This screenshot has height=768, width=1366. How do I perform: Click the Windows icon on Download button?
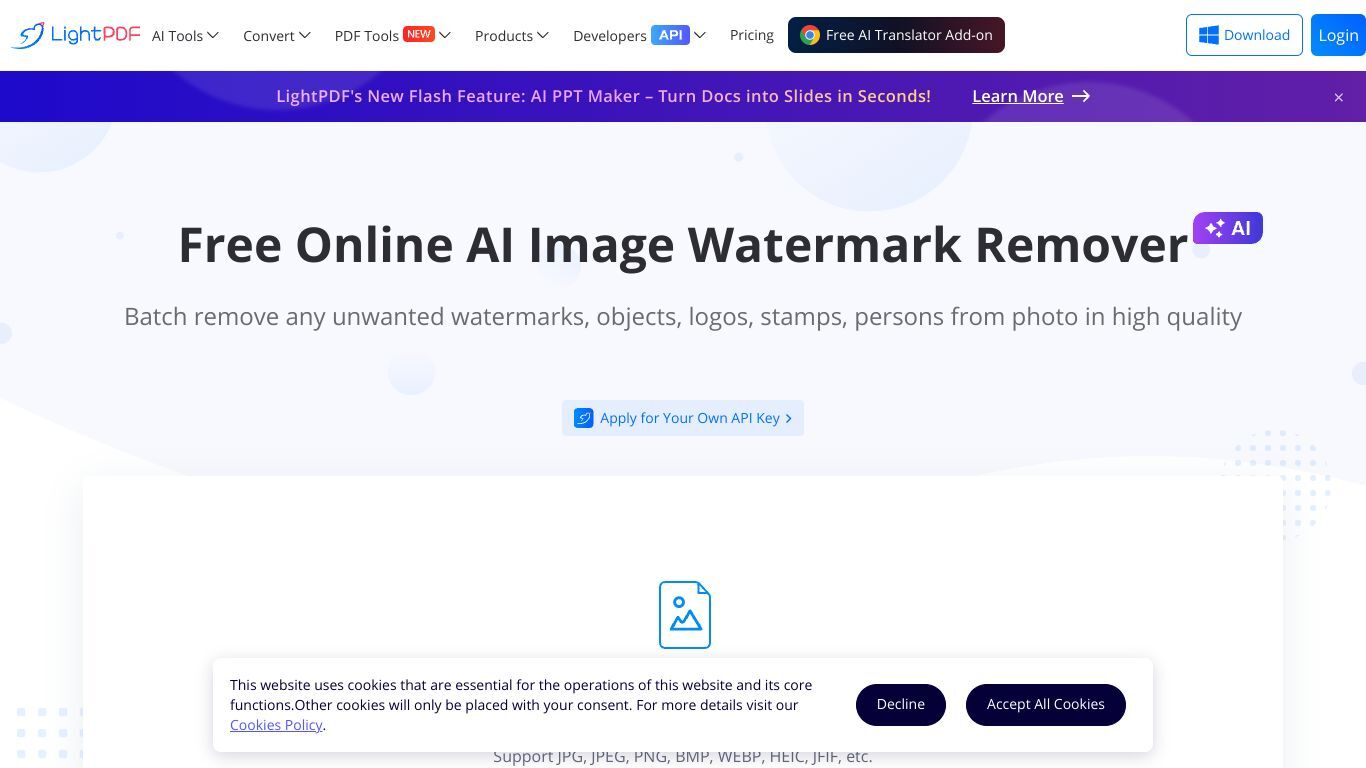tap(1209, 35)
